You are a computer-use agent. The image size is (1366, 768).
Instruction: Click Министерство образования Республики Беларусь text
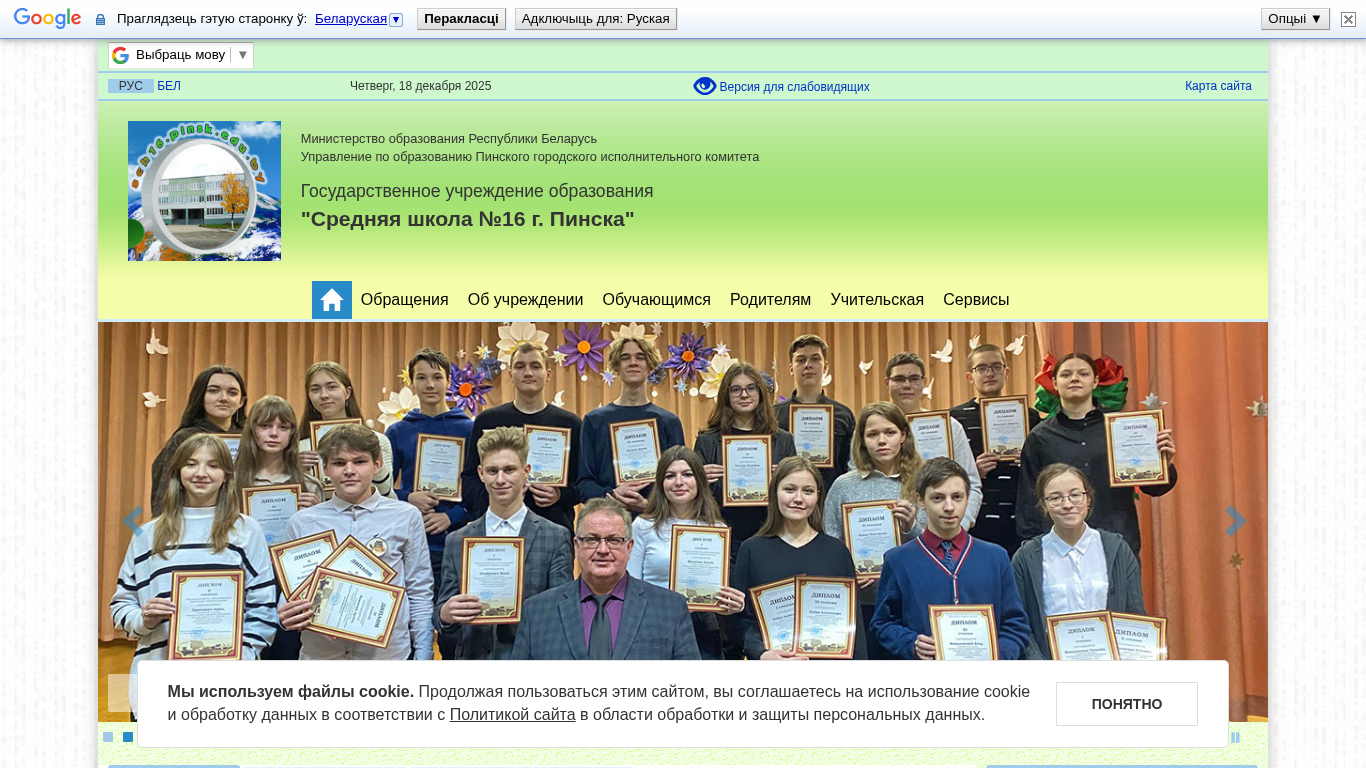(x=449, y=139)
